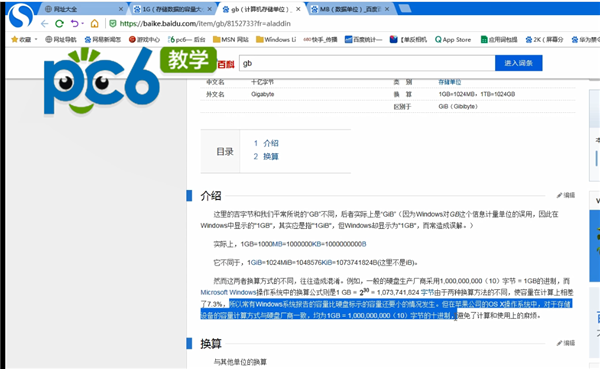Click the 介绍 section heading
Viewport: 600px width, 369px height.
(x=211, y=196)
